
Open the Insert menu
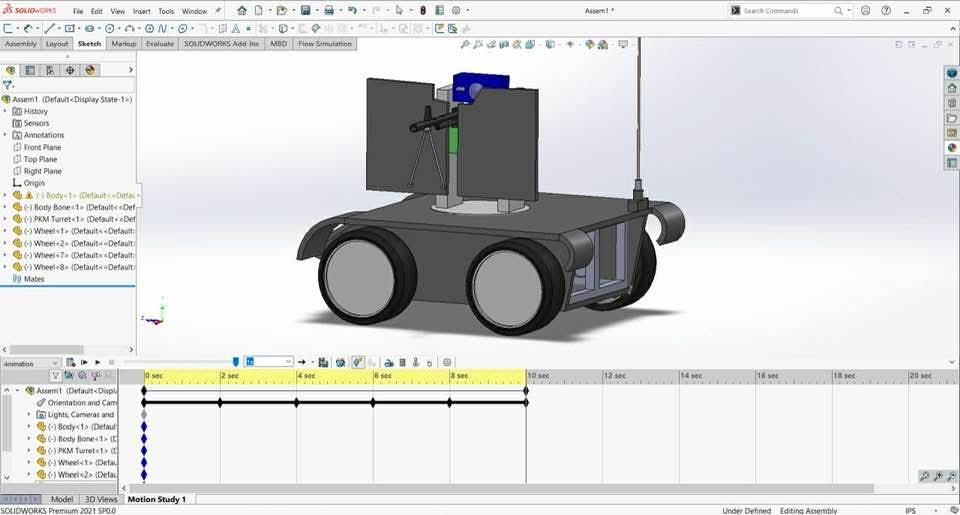[x=141, y=11]
